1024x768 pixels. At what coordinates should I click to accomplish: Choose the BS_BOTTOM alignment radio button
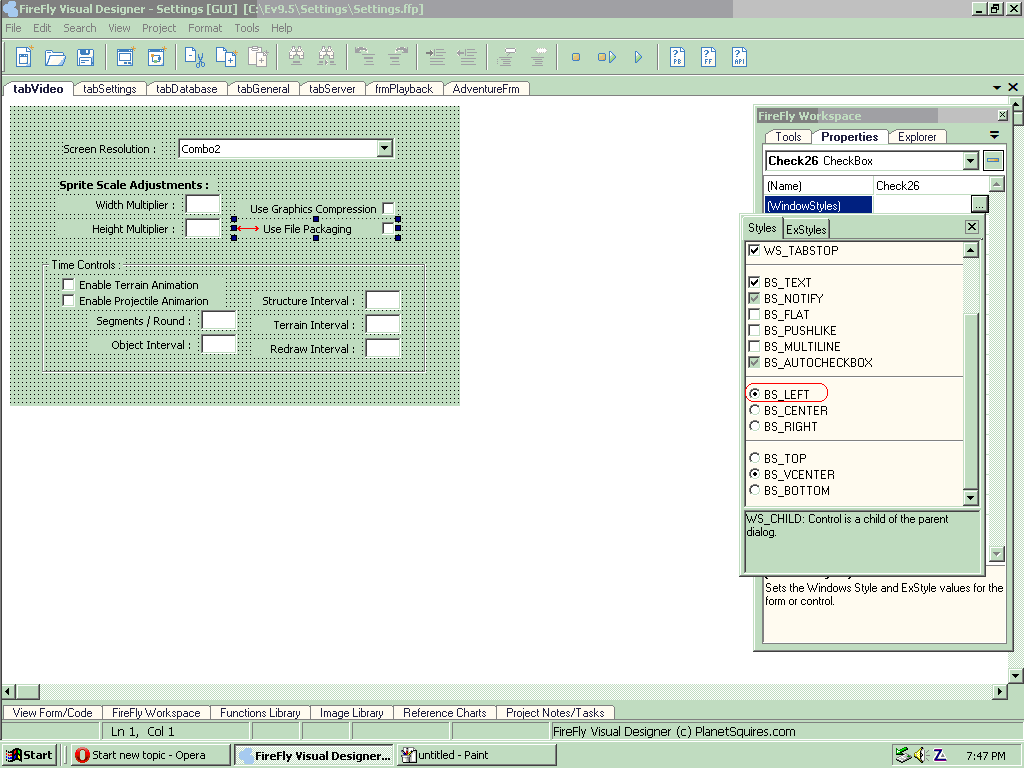[755, 491]
